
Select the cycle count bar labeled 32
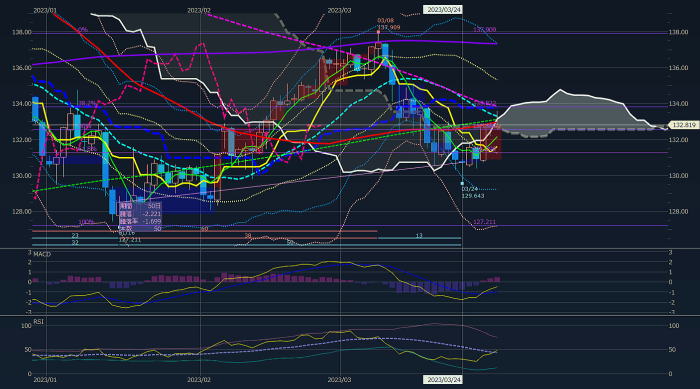[75, 244]
